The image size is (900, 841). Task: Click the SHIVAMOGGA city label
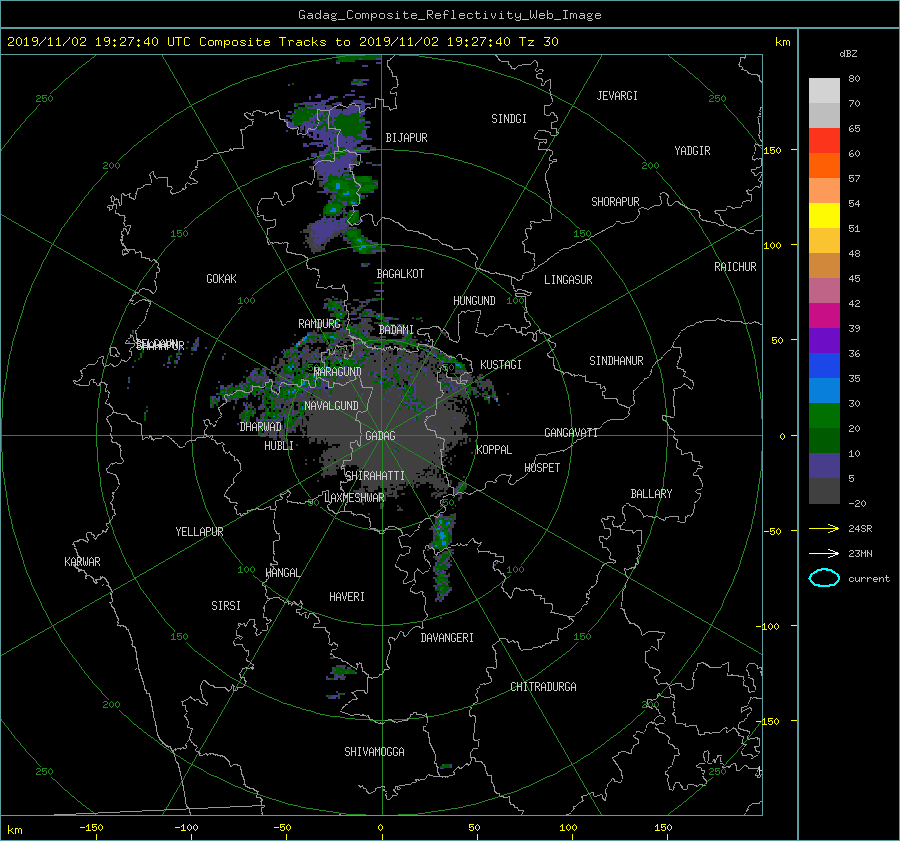click(374, 751)
